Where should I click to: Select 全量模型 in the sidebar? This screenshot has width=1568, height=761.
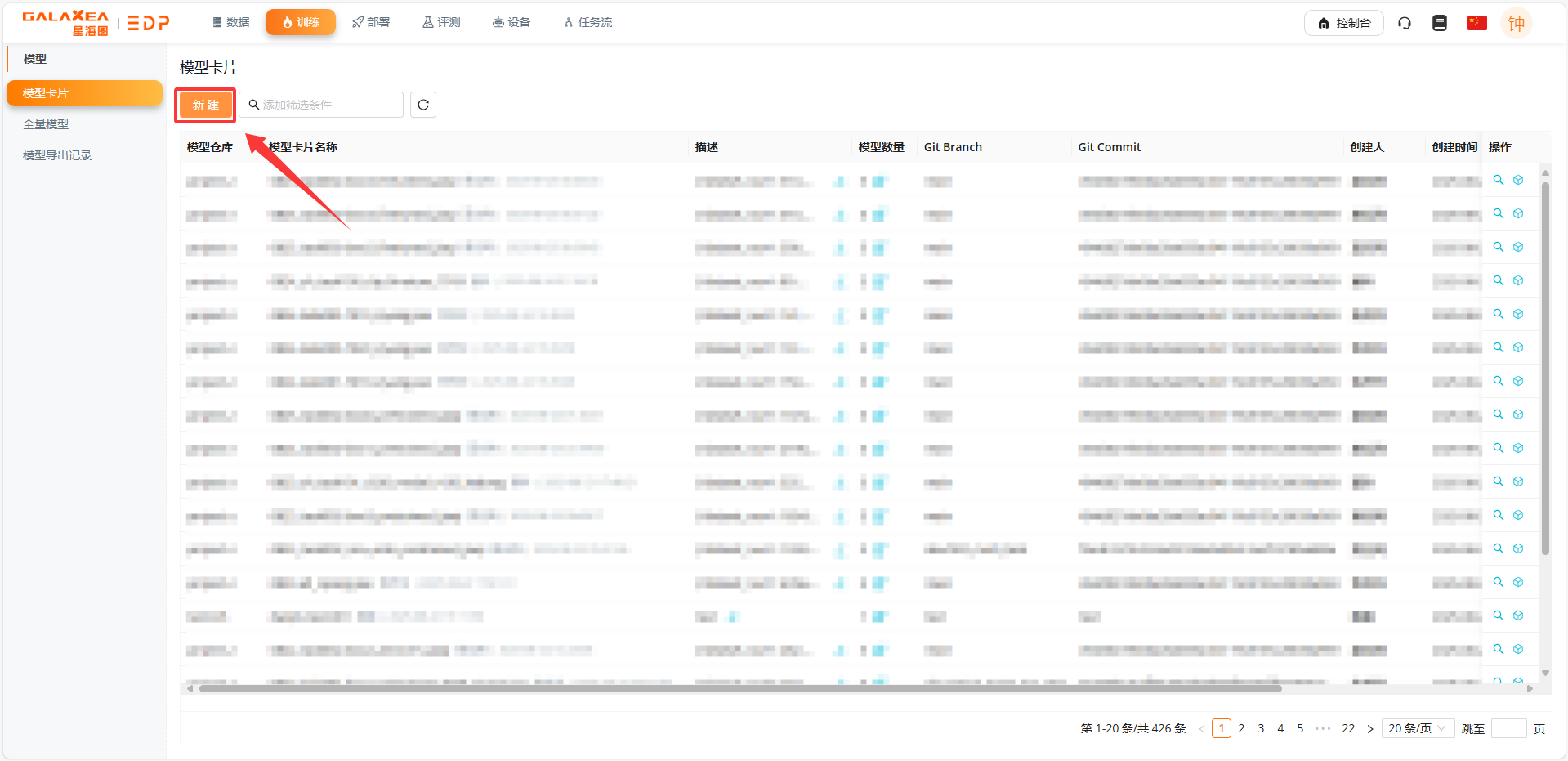click(x=46, y=124)
